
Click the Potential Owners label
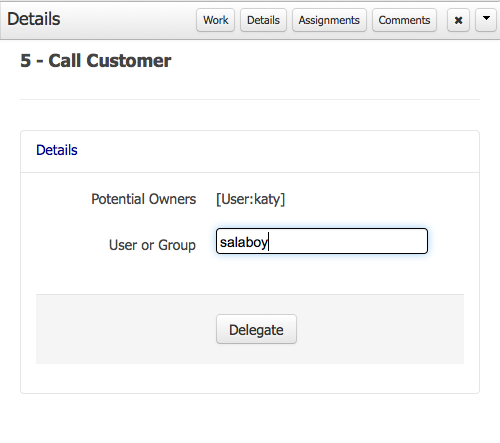pyautogui.click(x=144, y=199)
